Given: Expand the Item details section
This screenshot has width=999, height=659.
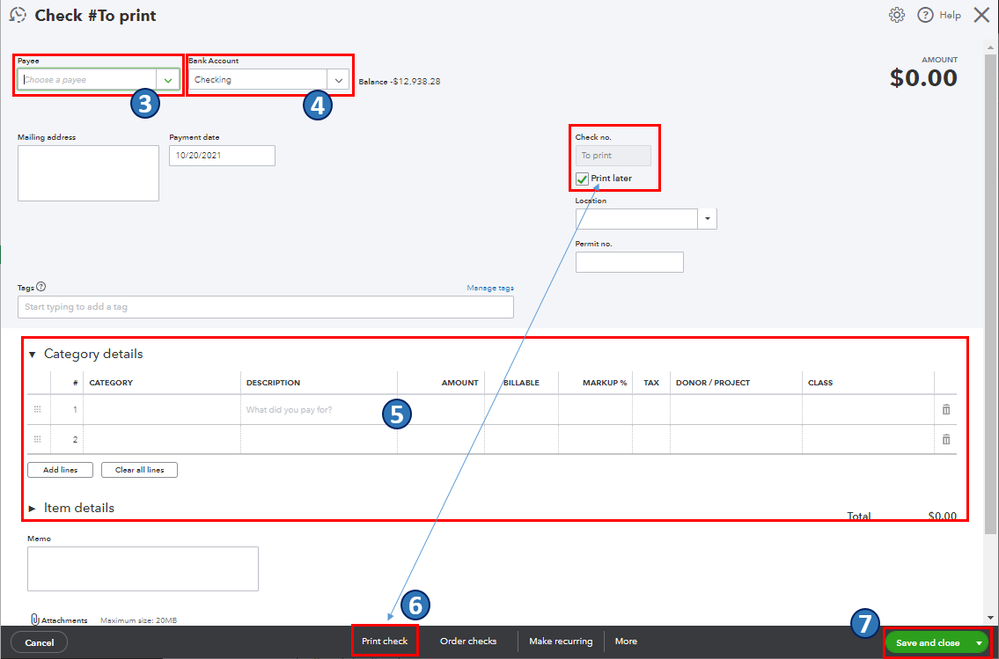Looking at the screenshot, I should tap(32, 509).
